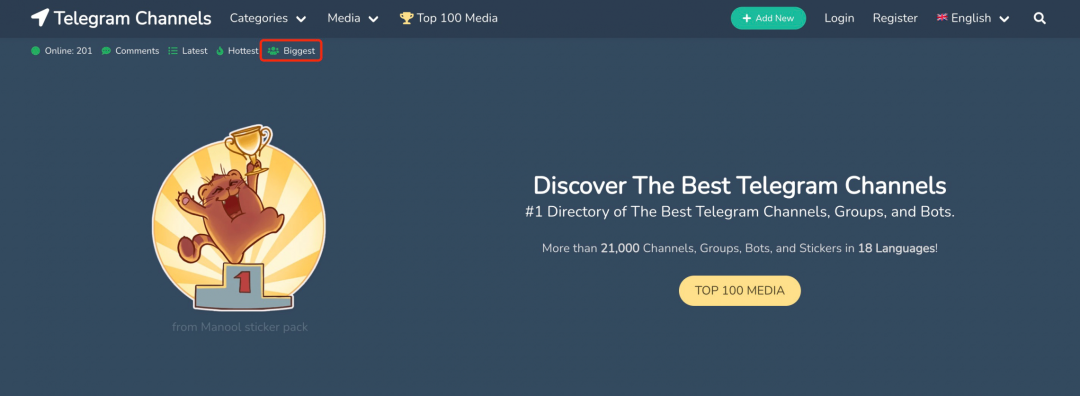Open the Register link
Image resolution: width=1080 pixels, height=396 pixels.
pyautogui.click(x=895, y=19)
